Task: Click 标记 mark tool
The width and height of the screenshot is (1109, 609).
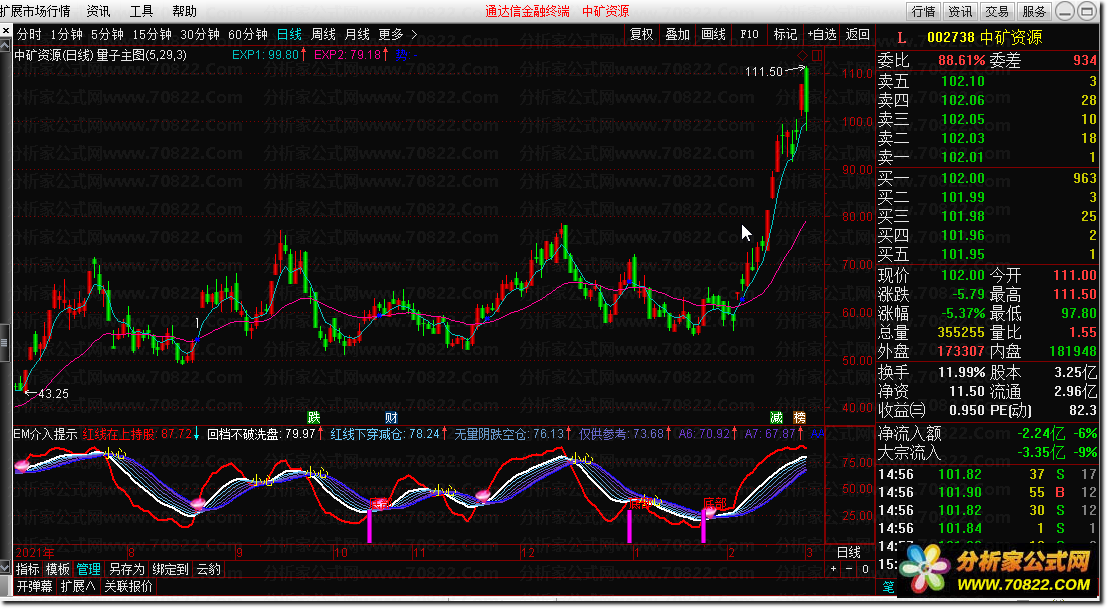Action: click(786, 35)
